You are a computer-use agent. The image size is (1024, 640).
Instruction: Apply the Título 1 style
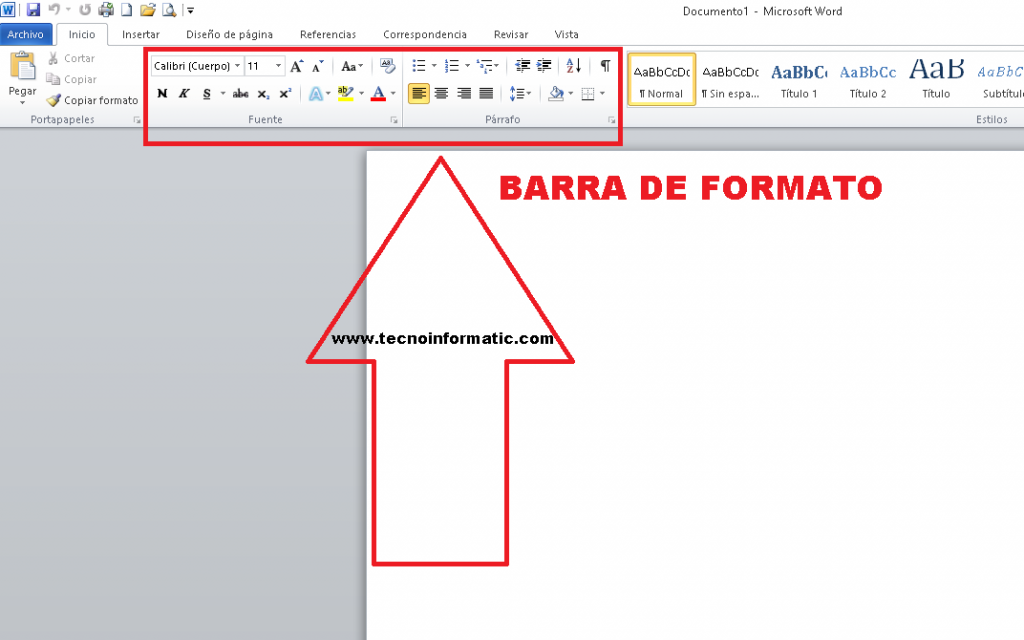[799, 79]
